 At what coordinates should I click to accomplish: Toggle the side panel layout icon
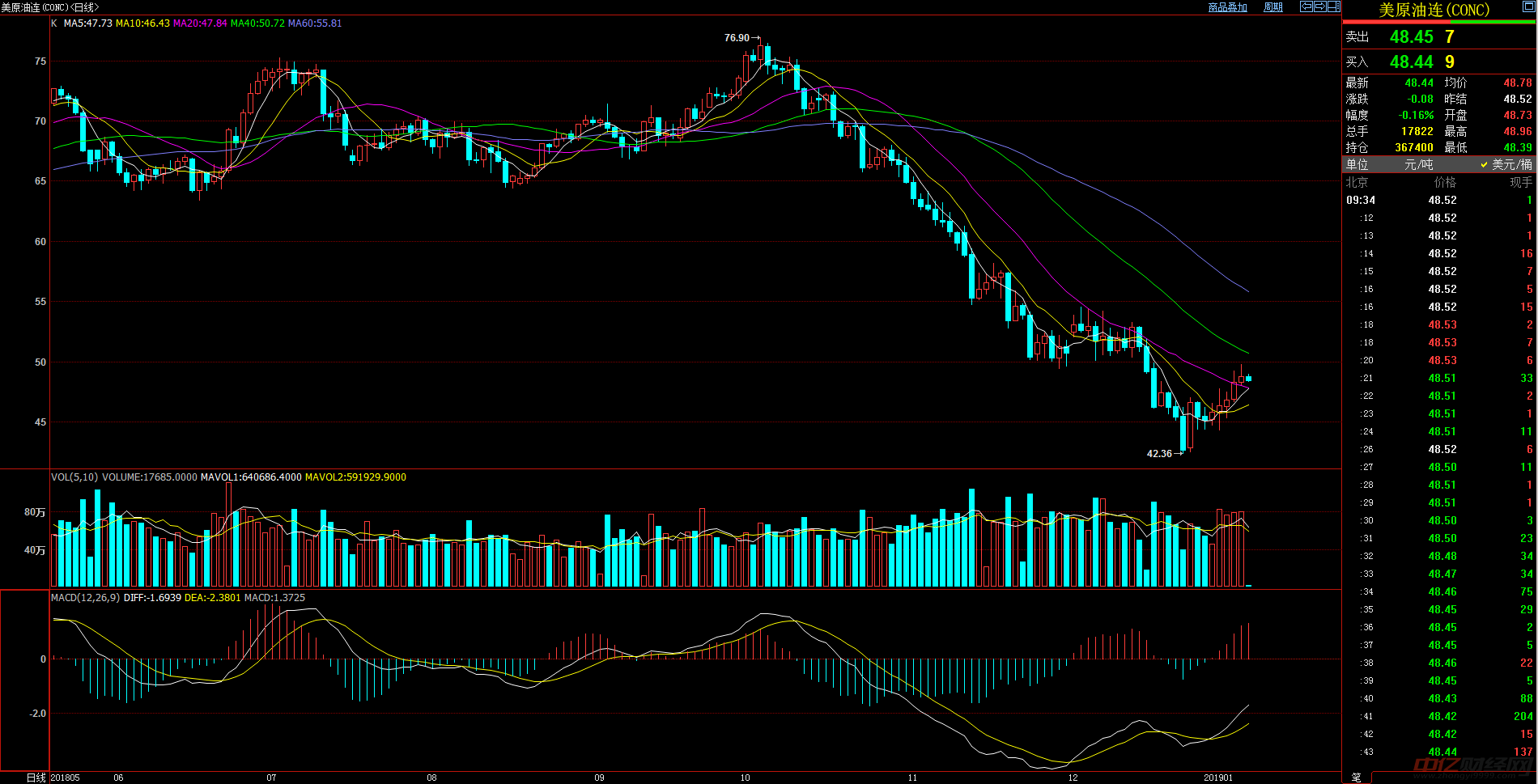[x=1333, y=6]
